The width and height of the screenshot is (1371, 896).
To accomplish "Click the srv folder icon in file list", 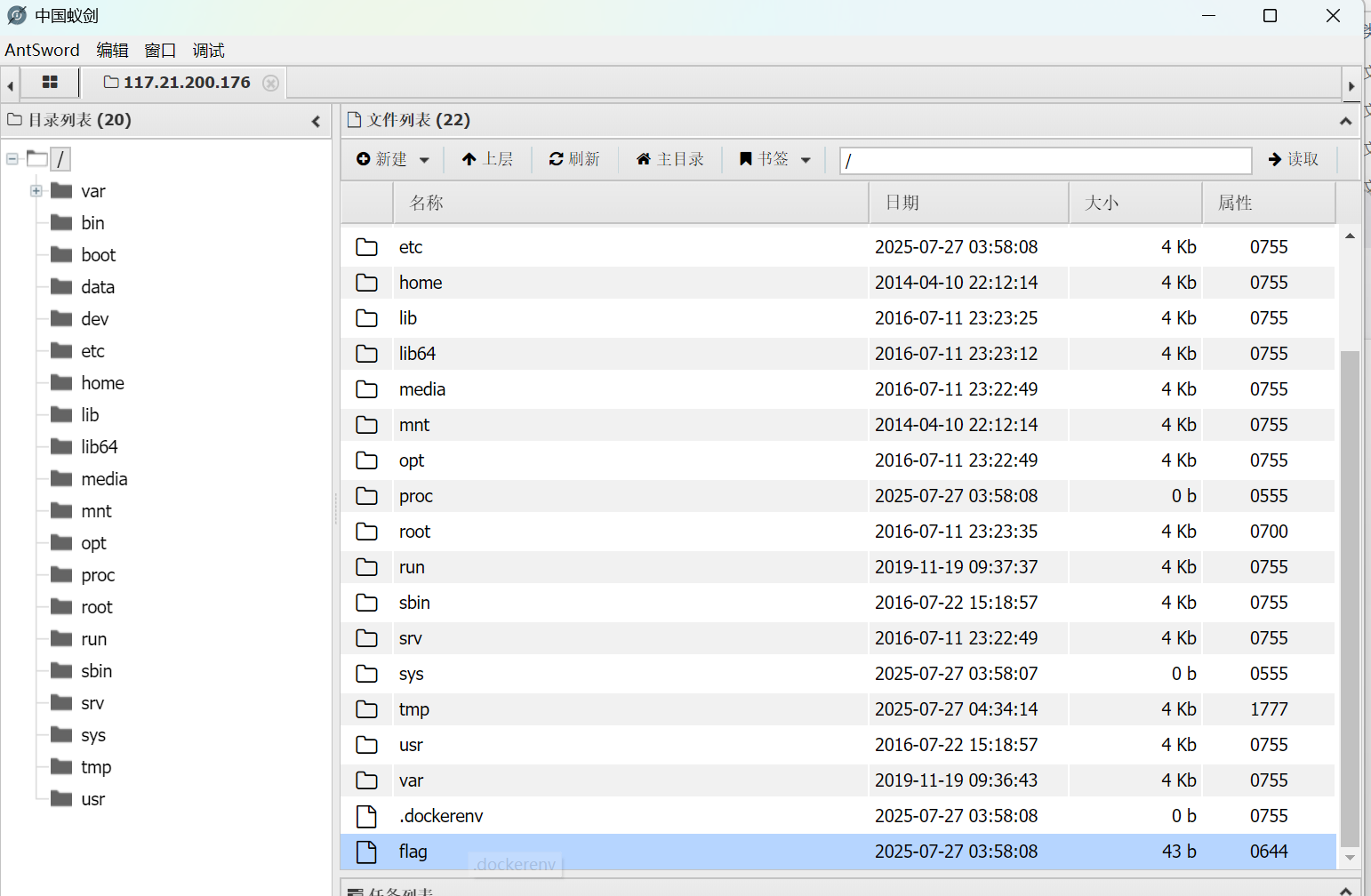I will 366,638.
